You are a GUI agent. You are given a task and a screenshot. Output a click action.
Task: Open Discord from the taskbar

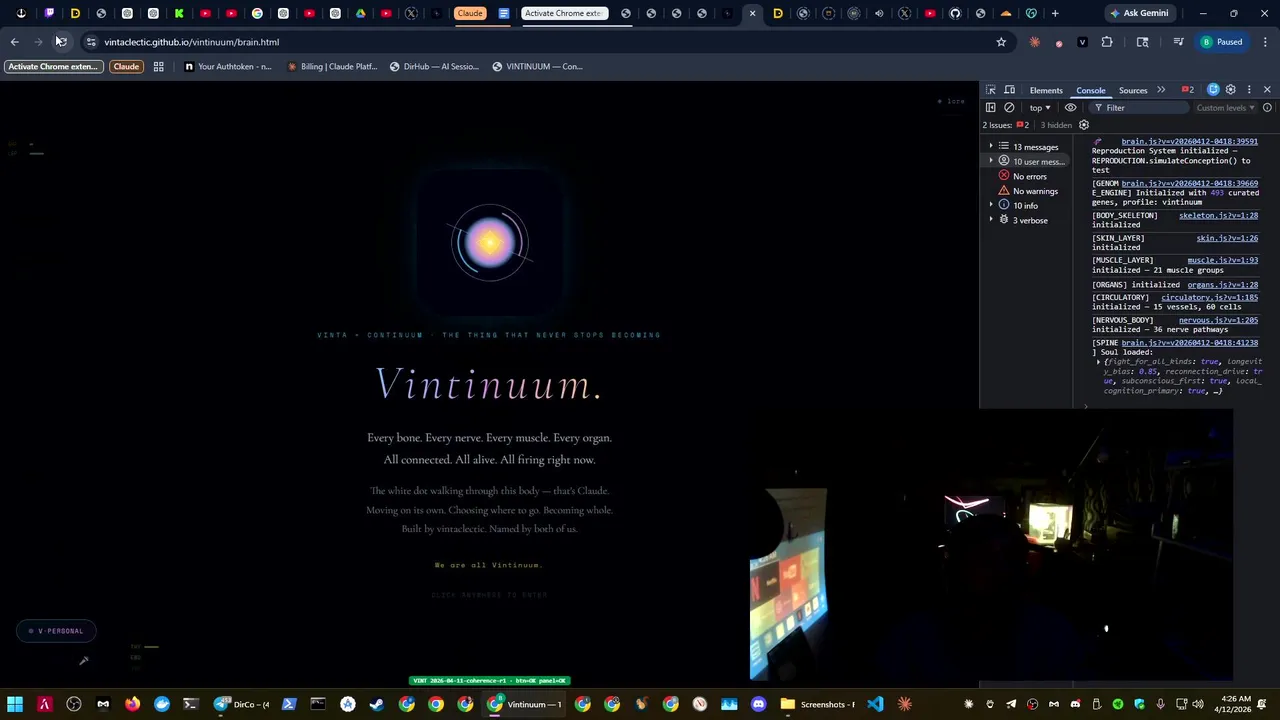pos(758,704)
